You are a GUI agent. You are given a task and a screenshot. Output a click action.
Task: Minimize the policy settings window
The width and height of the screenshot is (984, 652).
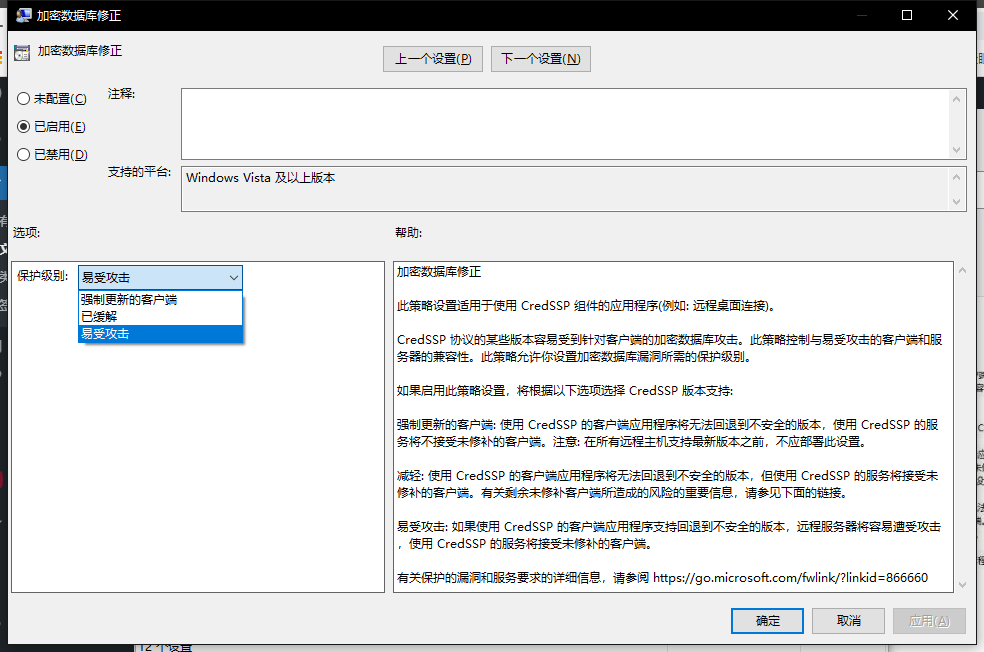click(861, 15)
